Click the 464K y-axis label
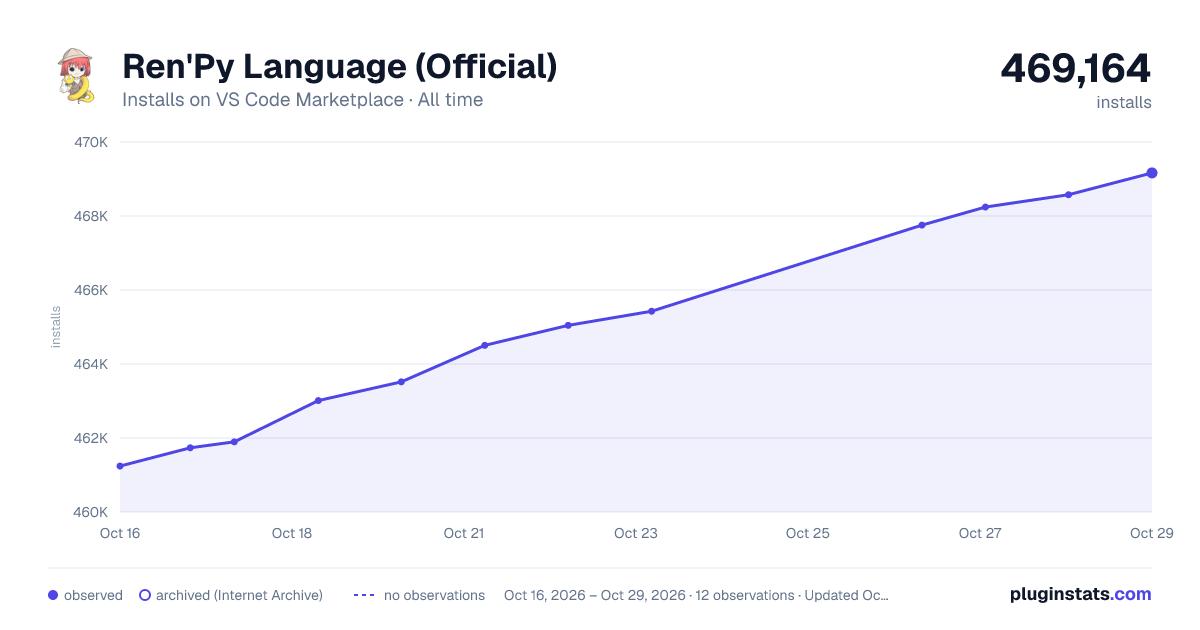 pyautogui.click(x=91, y=364)
